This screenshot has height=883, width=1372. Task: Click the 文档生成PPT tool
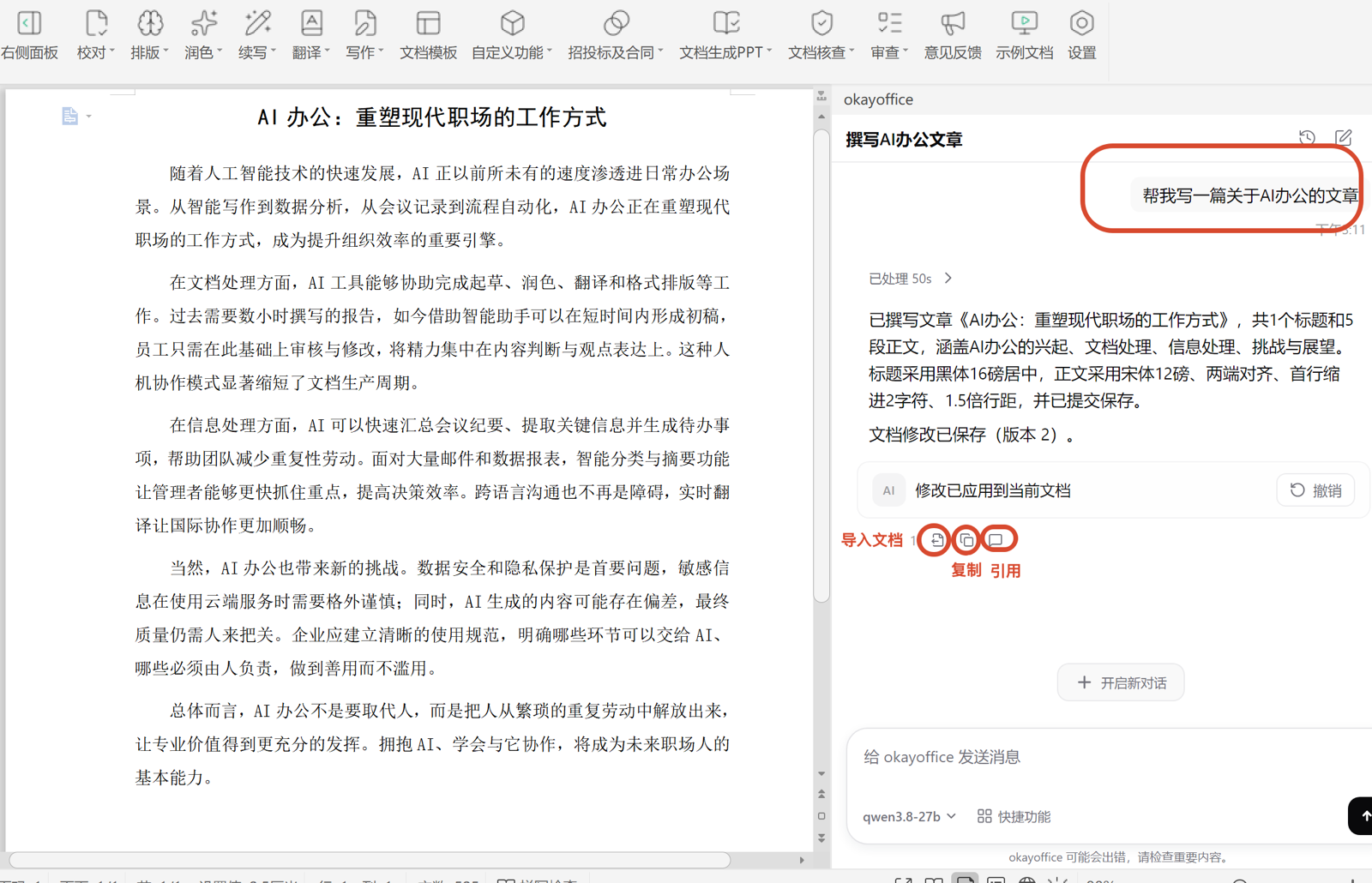pos(725,35)
